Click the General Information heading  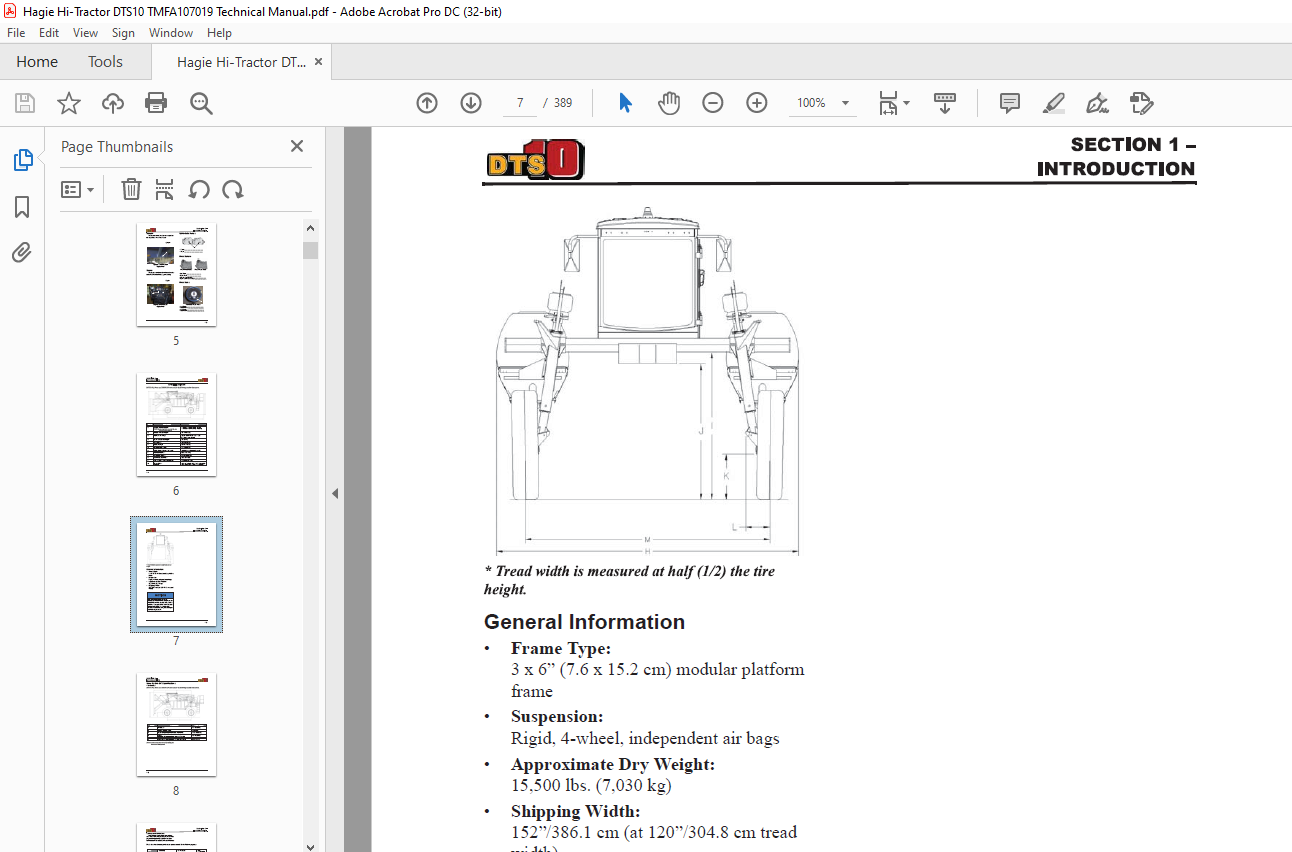584,622
